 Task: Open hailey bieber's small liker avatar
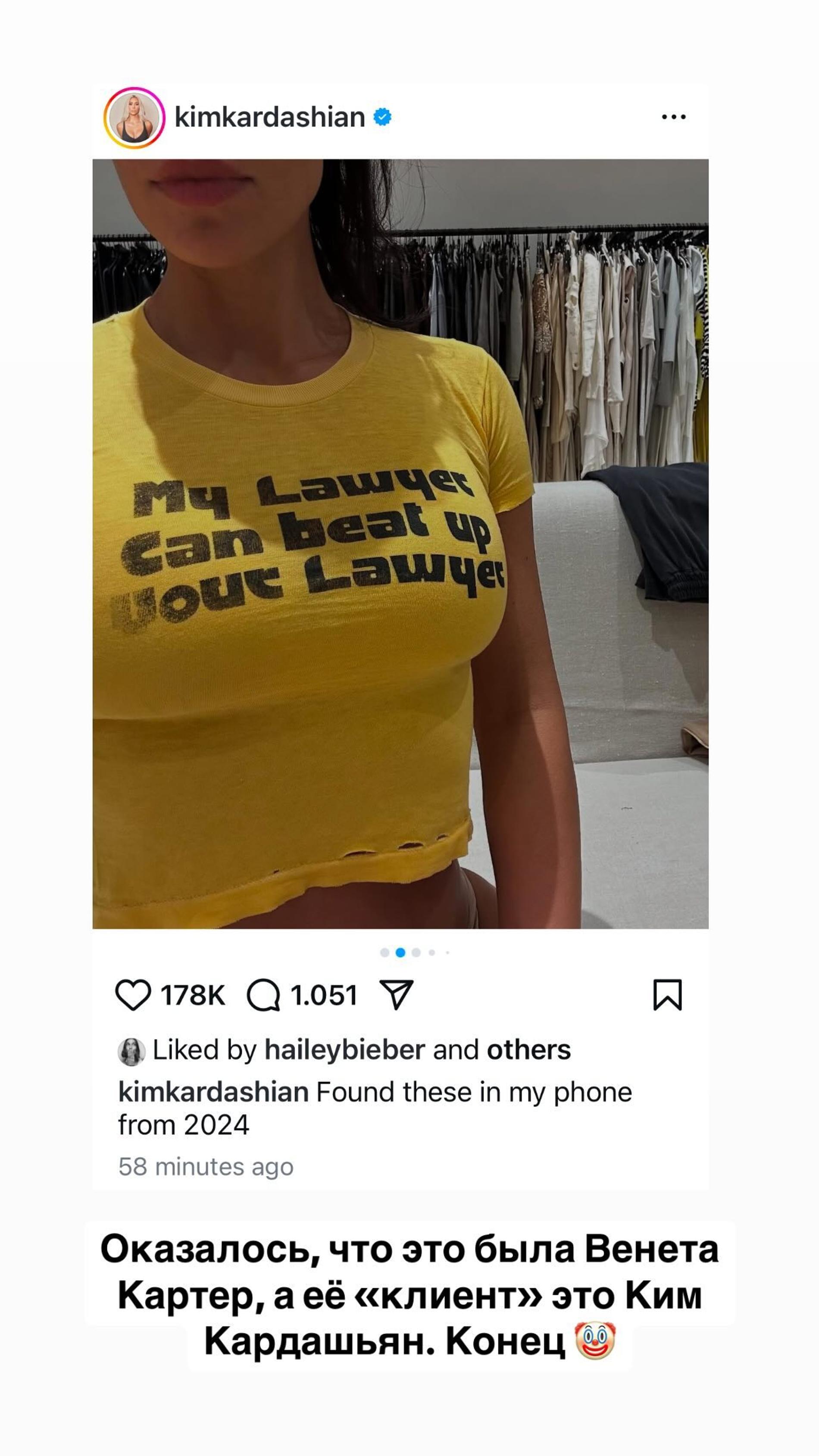(x=131, y=1052)
